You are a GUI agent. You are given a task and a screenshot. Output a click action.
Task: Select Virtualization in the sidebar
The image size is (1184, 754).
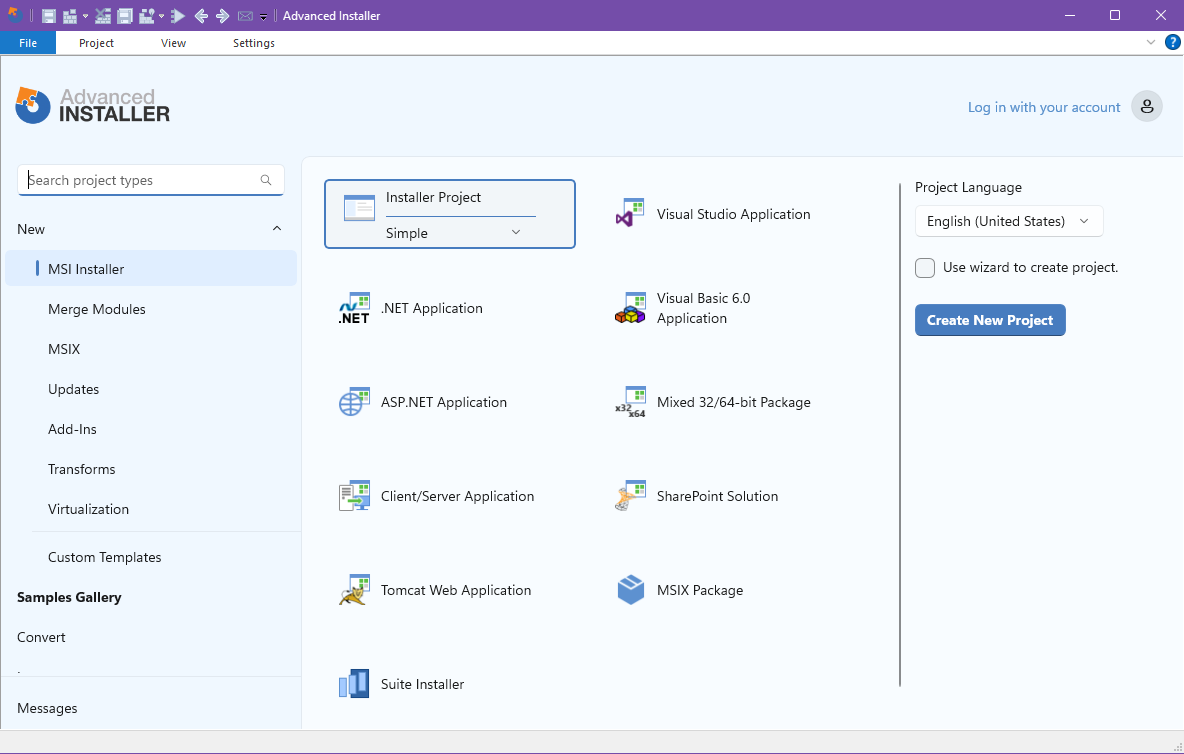pos(88,509)
